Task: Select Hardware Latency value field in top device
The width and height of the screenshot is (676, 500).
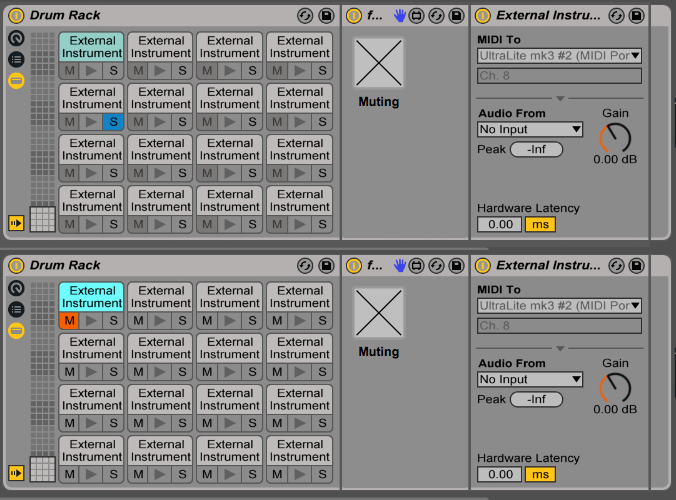Action: (x=499, y=224)
